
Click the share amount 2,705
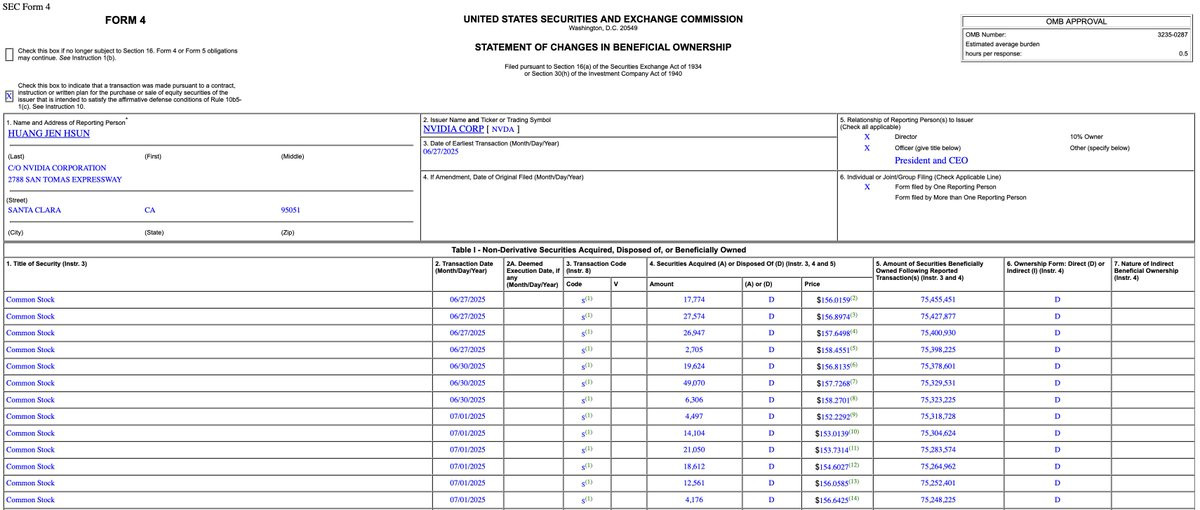coord(694,350)
